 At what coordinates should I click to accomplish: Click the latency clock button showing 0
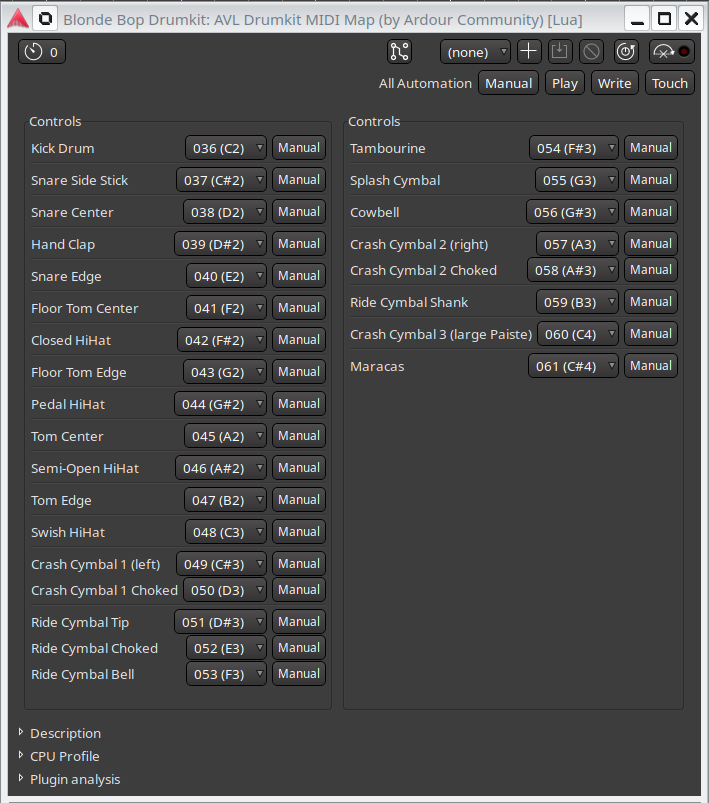click(42, 52)
